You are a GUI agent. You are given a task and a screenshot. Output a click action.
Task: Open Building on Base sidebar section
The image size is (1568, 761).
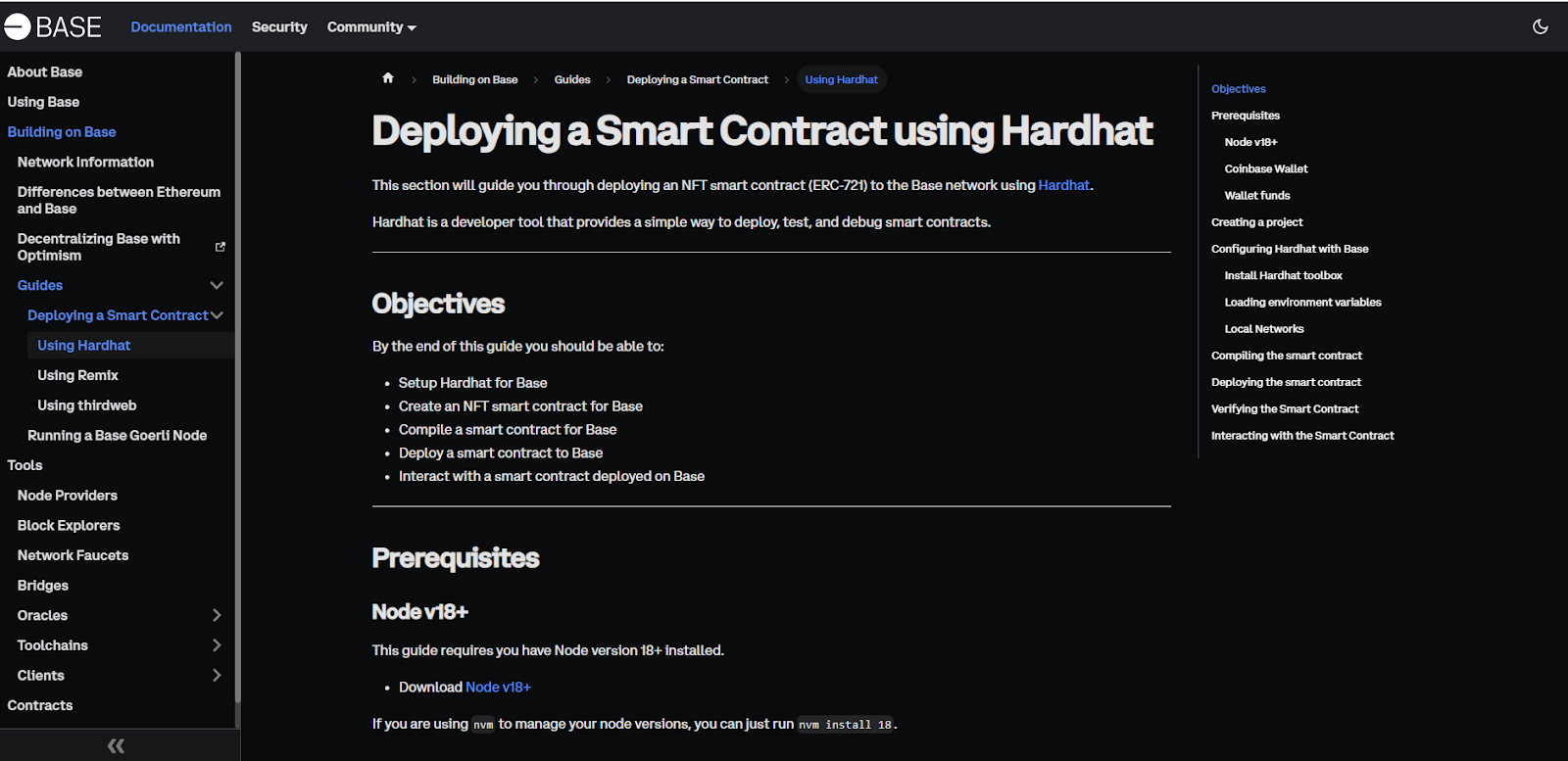62,132
